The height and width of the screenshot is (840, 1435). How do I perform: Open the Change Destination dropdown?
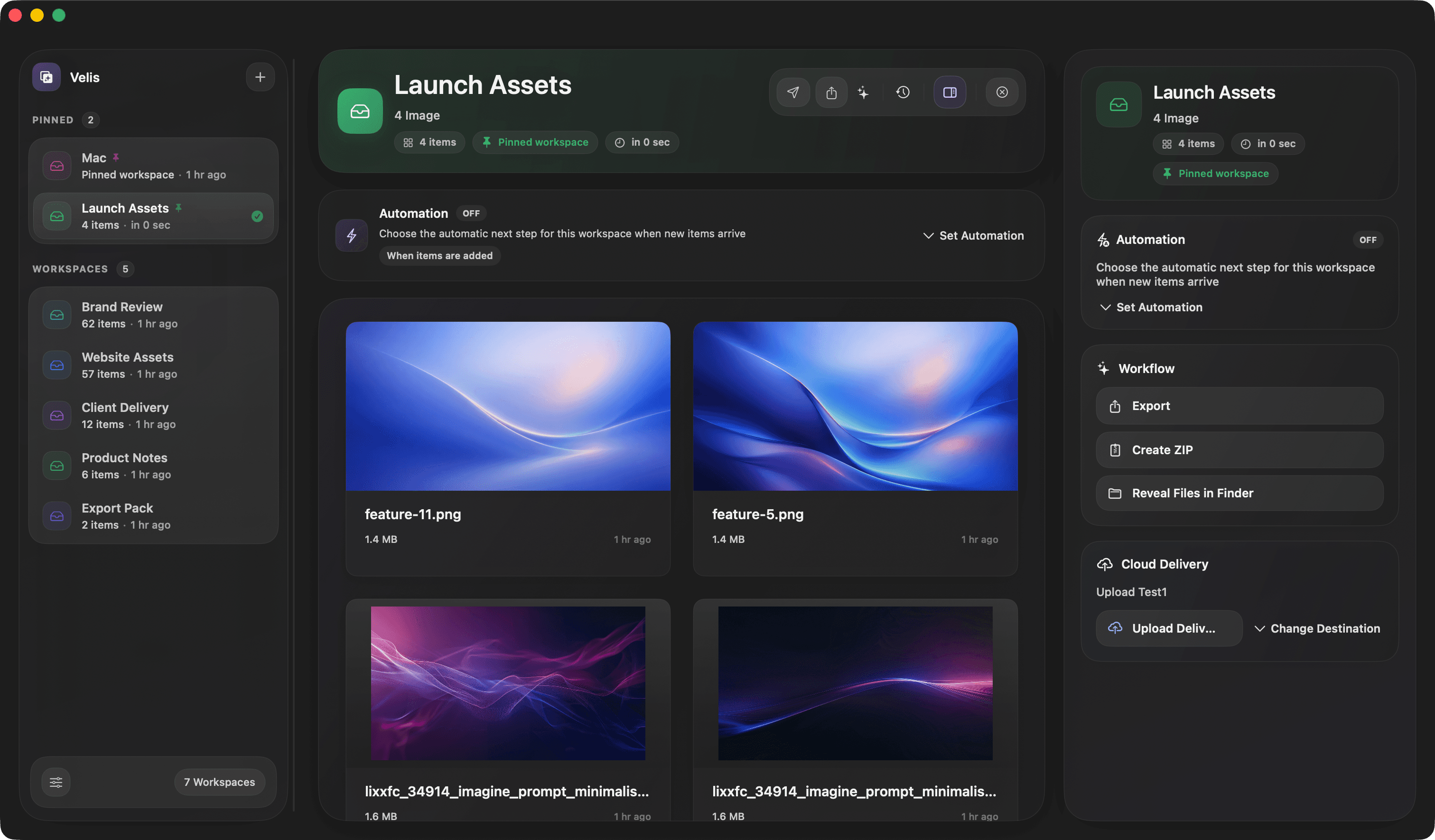tap(1317, 628)
